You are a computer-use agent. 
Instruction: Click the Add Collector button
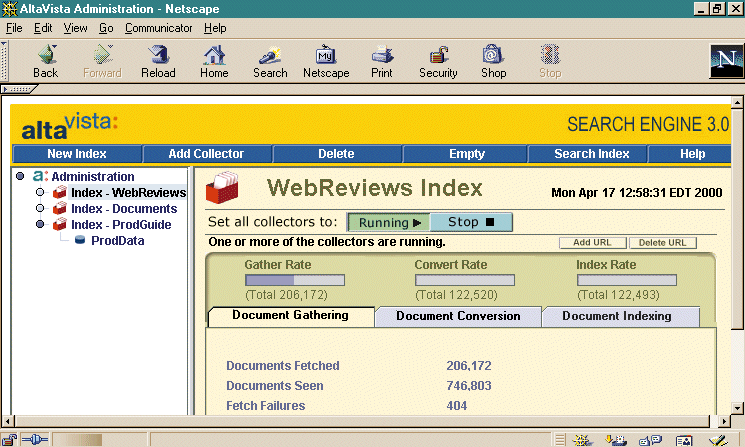207,154
